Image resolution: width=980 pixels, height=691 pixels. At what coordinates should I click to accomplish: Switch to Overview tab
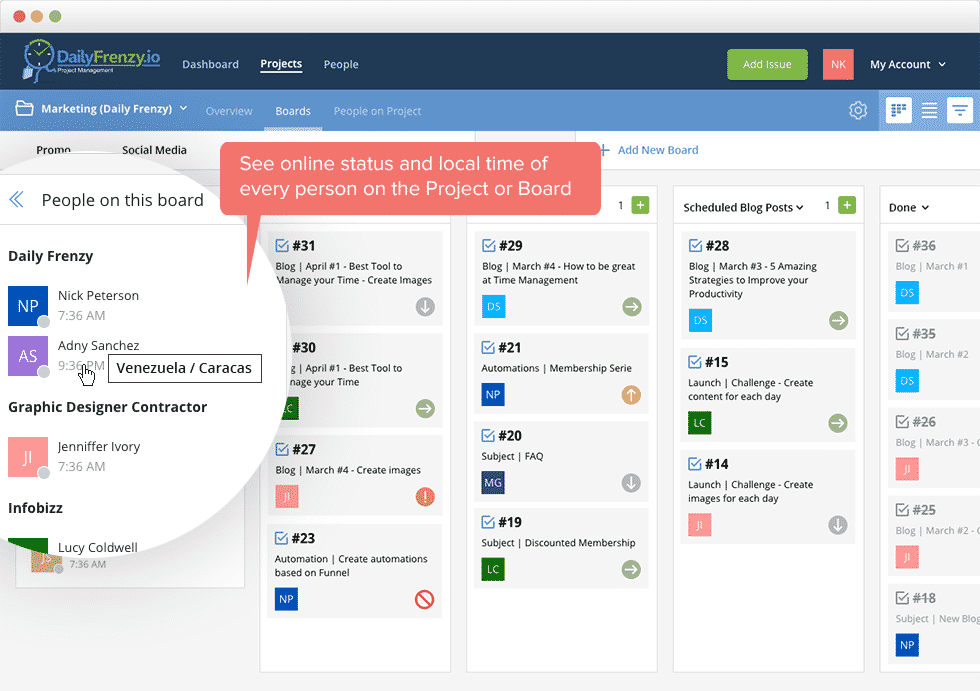tap(229, 111)
